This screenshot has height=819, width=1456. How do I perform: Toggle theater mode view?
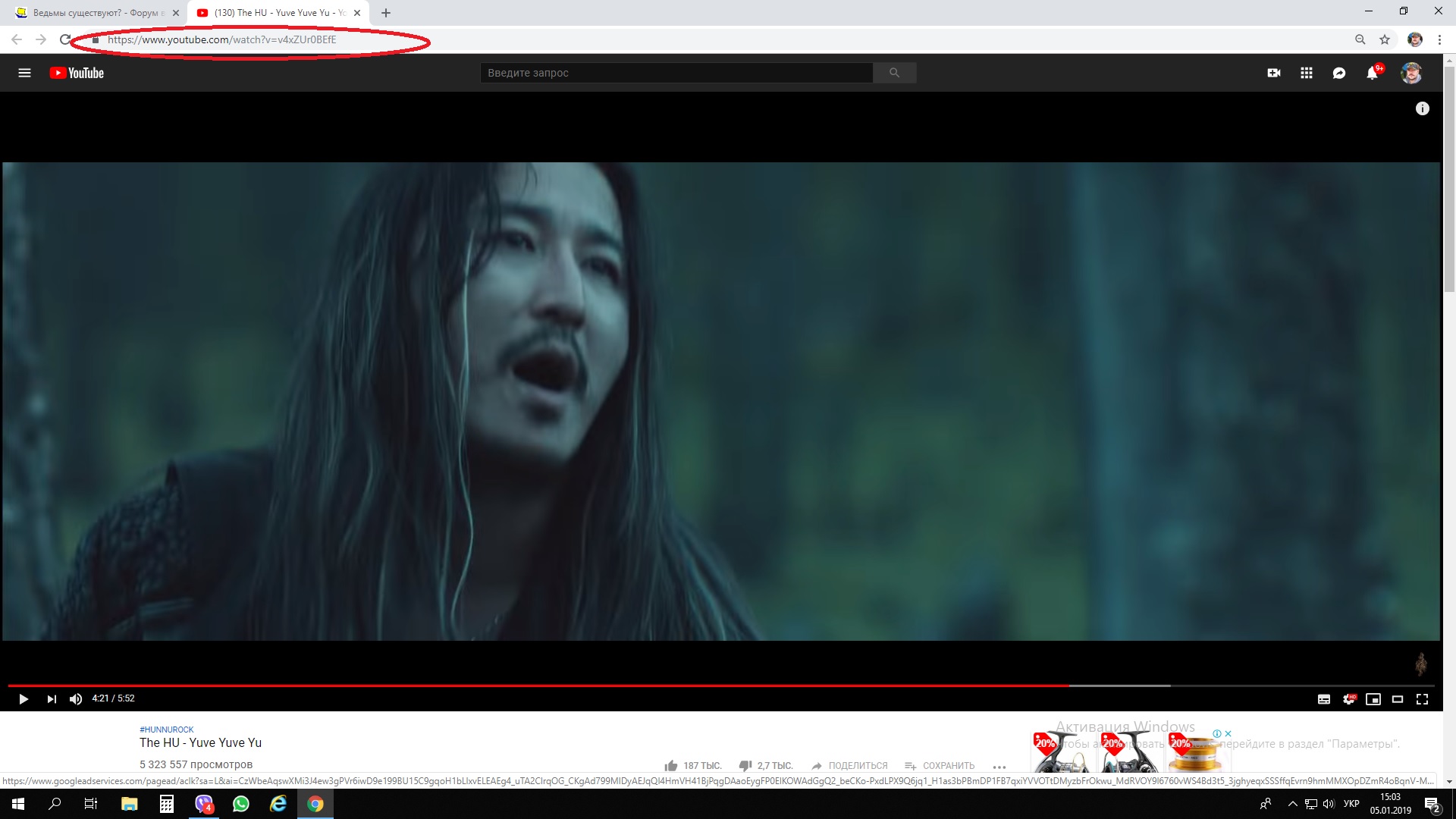coord(1398,699)
